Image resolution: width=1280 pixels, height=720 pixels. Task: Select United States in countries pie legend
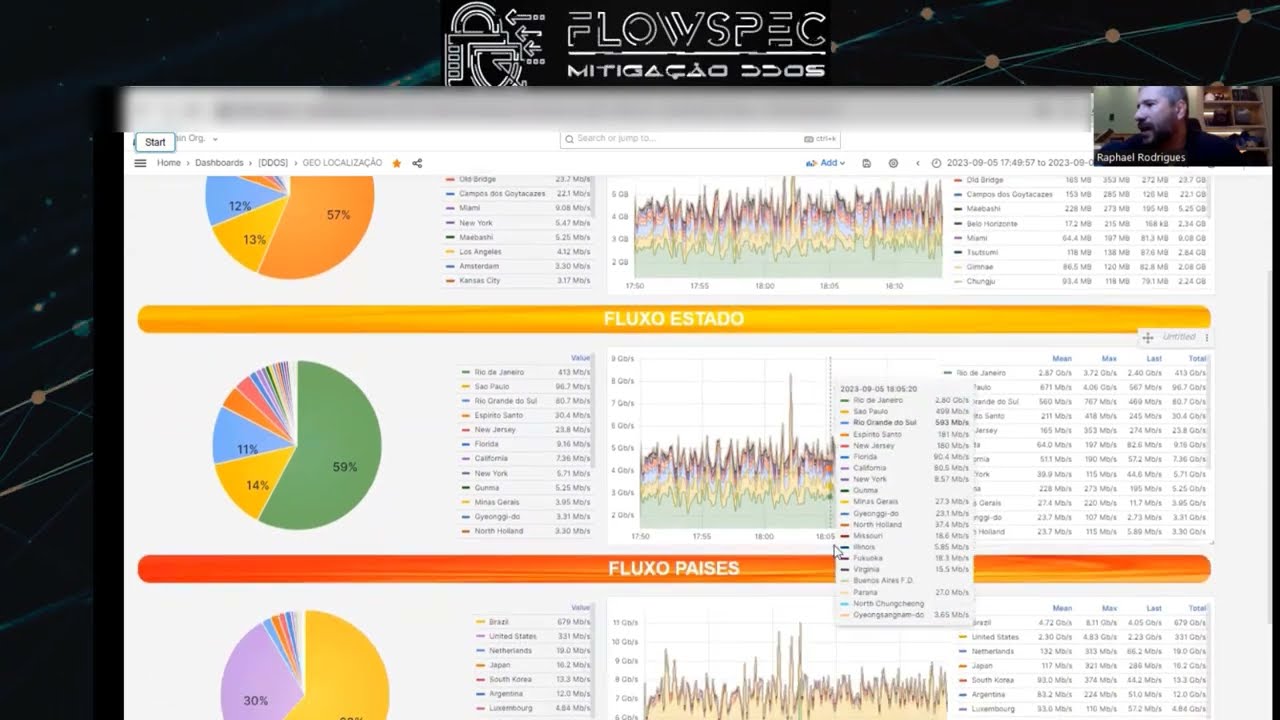click(513, 636)
